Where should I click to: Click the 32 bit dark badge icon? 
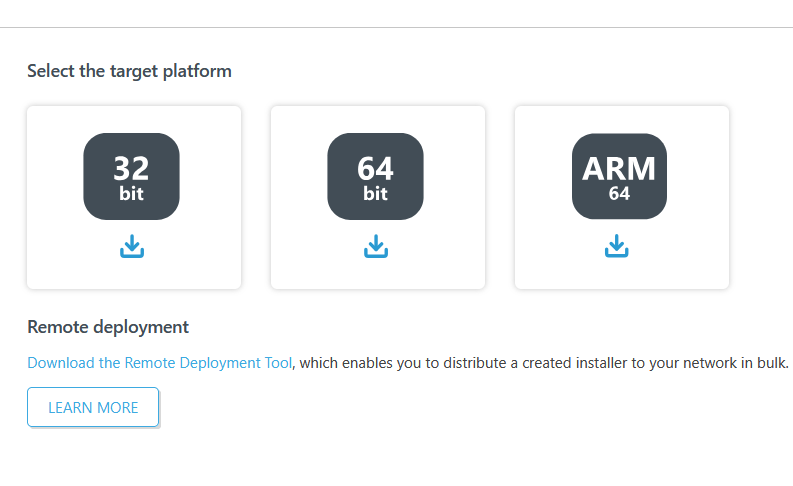coord(131,177)
